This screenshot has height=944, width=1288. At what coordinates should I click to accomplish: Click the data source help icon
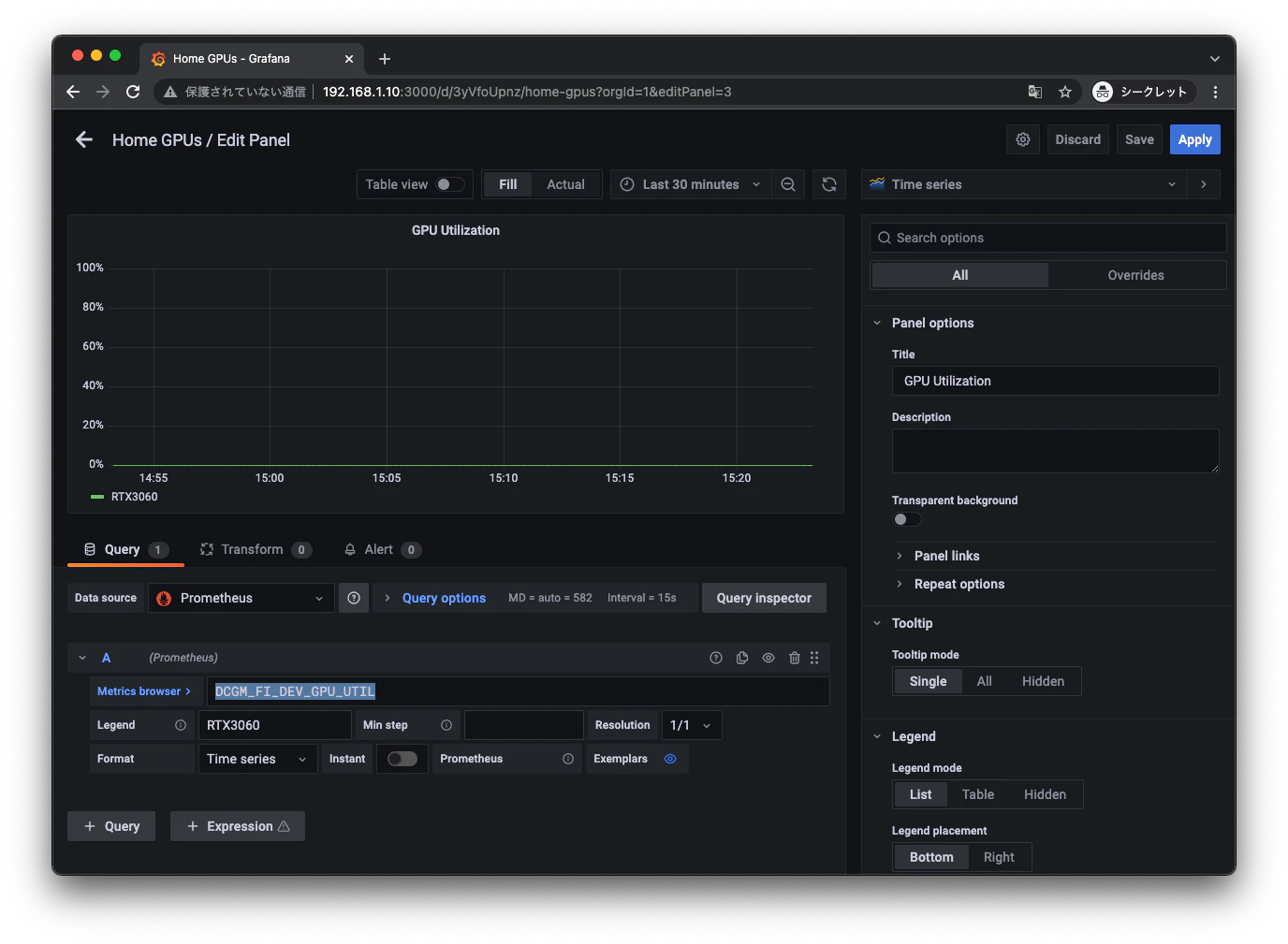click(x=354, y=598)
